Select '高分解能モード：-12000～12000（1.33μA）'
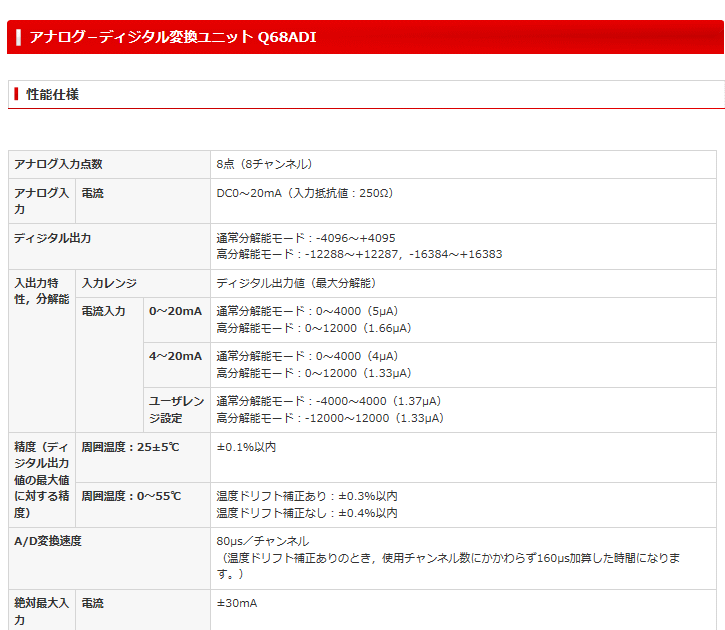The height and width of the screenshot is (630, 725). (330, 418)
